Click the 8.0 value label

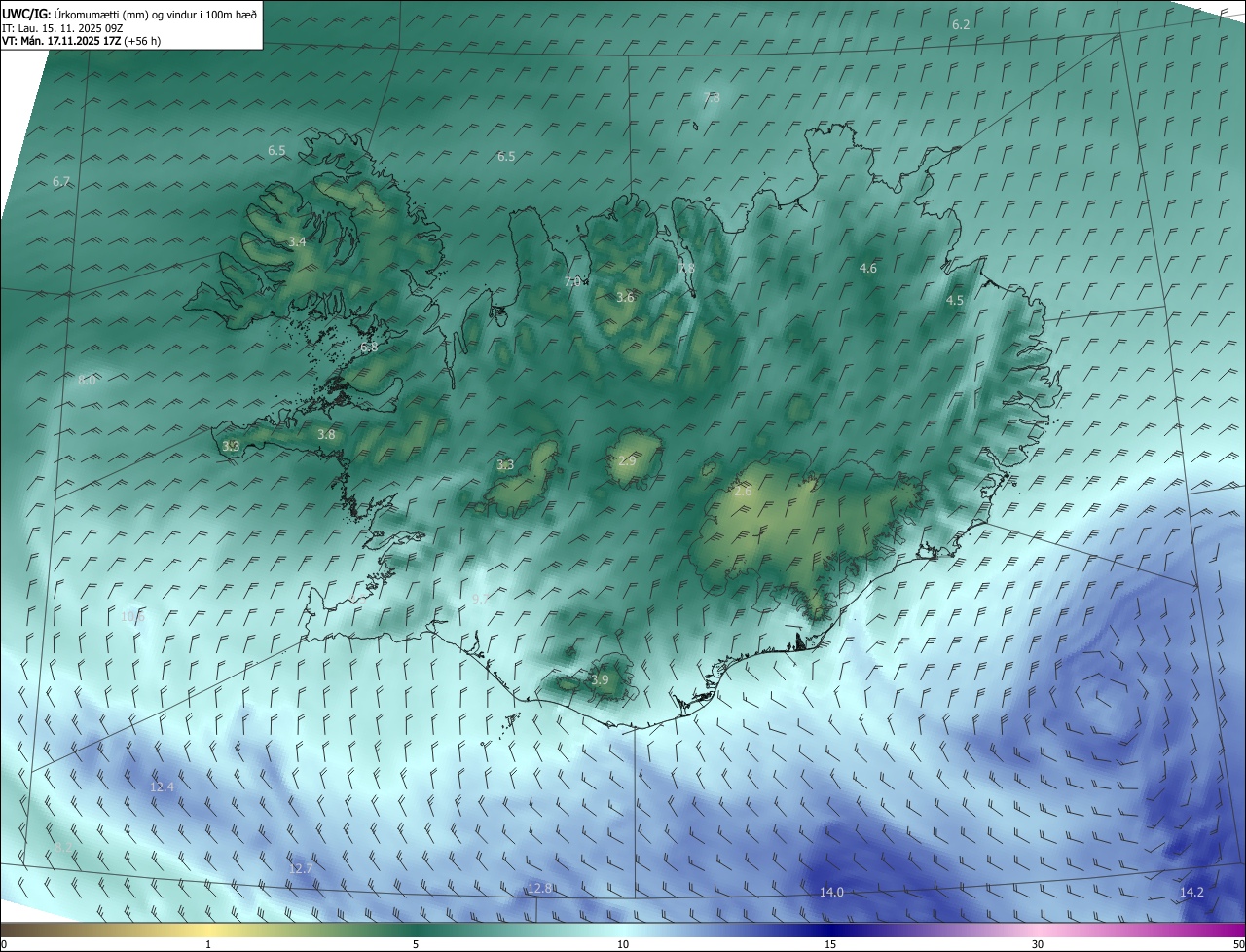click(87, 381)
